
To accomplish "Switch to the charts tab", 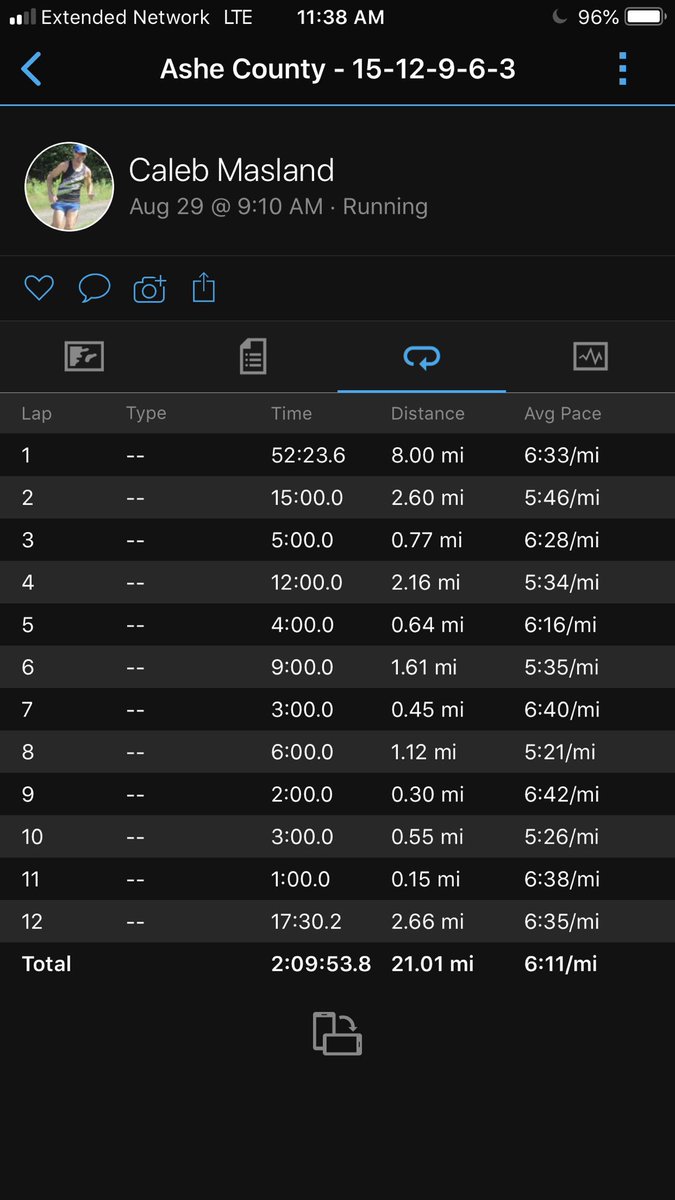I will coord(590,356).
